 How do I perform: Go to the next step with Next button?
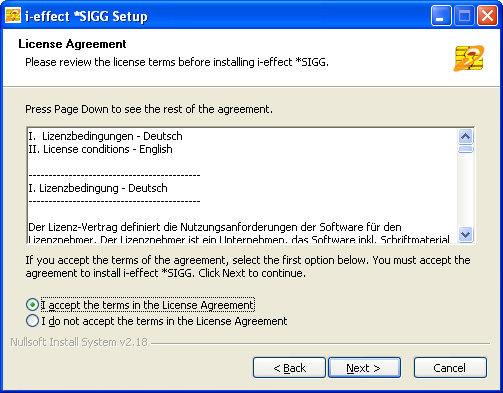(364, 368)
